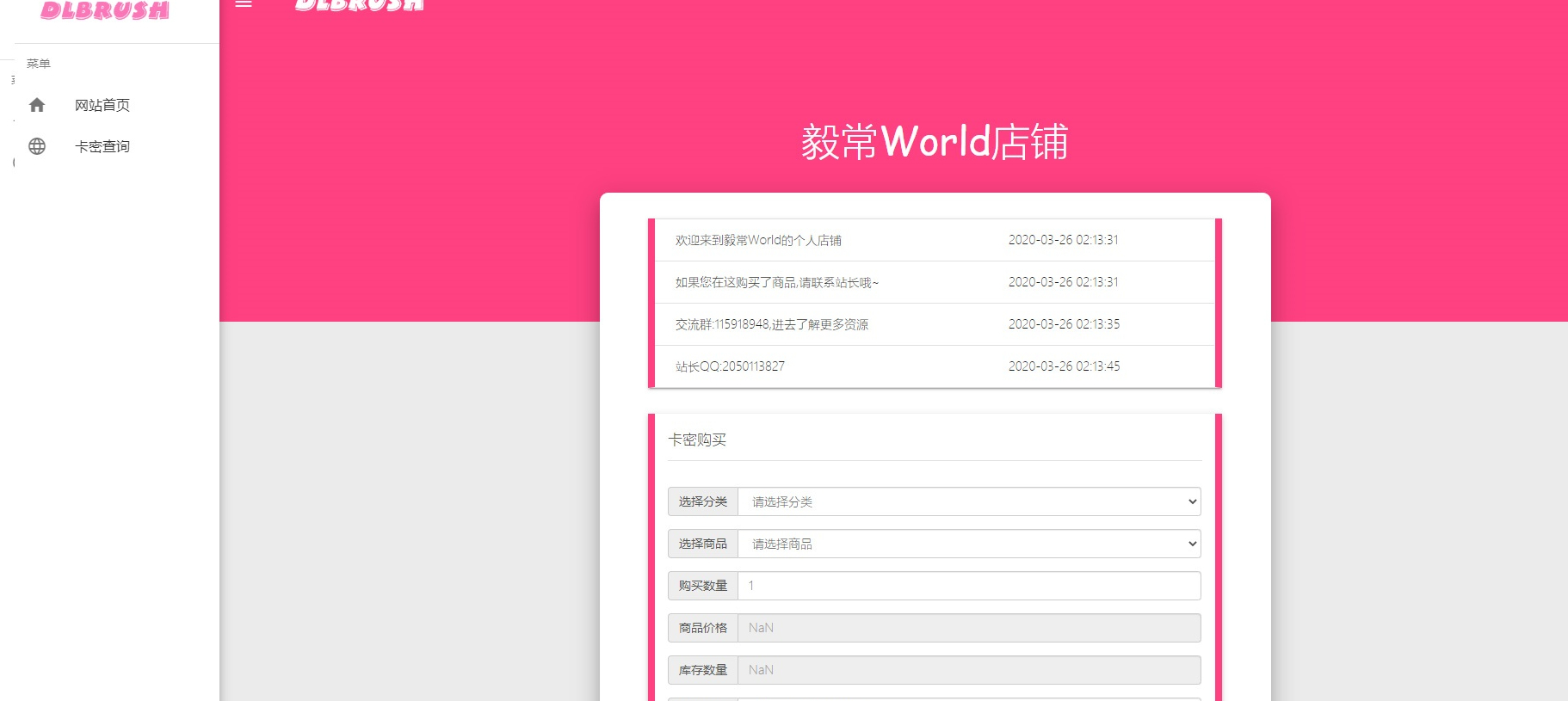Screen dimensions: 1568x701
Task: Toggle the hamburger menu icon
Action: pyautogui.click(x=244, y=3)
